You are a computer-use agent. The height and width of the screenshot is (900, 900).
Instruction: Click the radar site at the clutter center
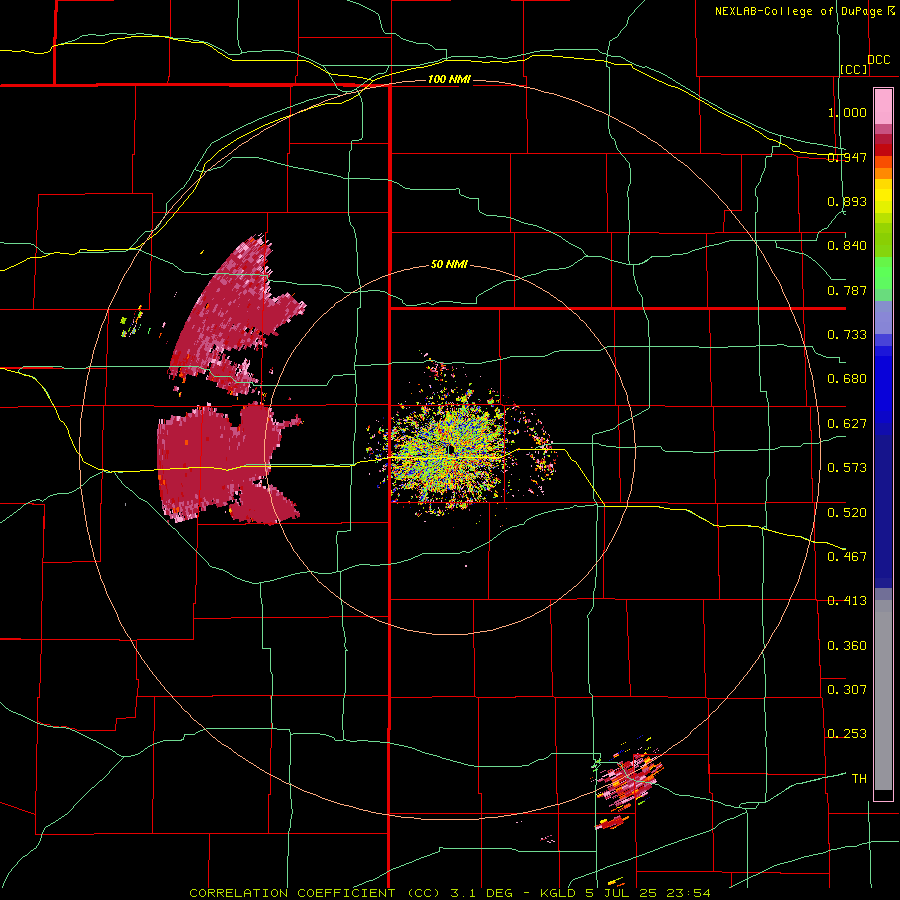(x=453, y=449)
